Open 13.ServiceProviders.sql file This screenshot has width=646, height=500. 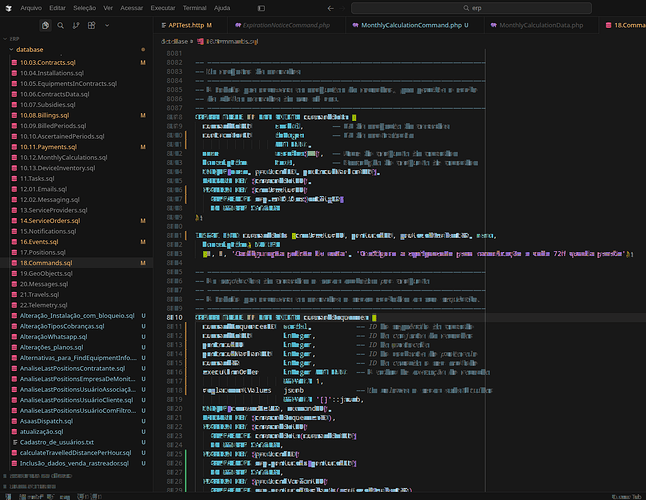coord(54,210)
